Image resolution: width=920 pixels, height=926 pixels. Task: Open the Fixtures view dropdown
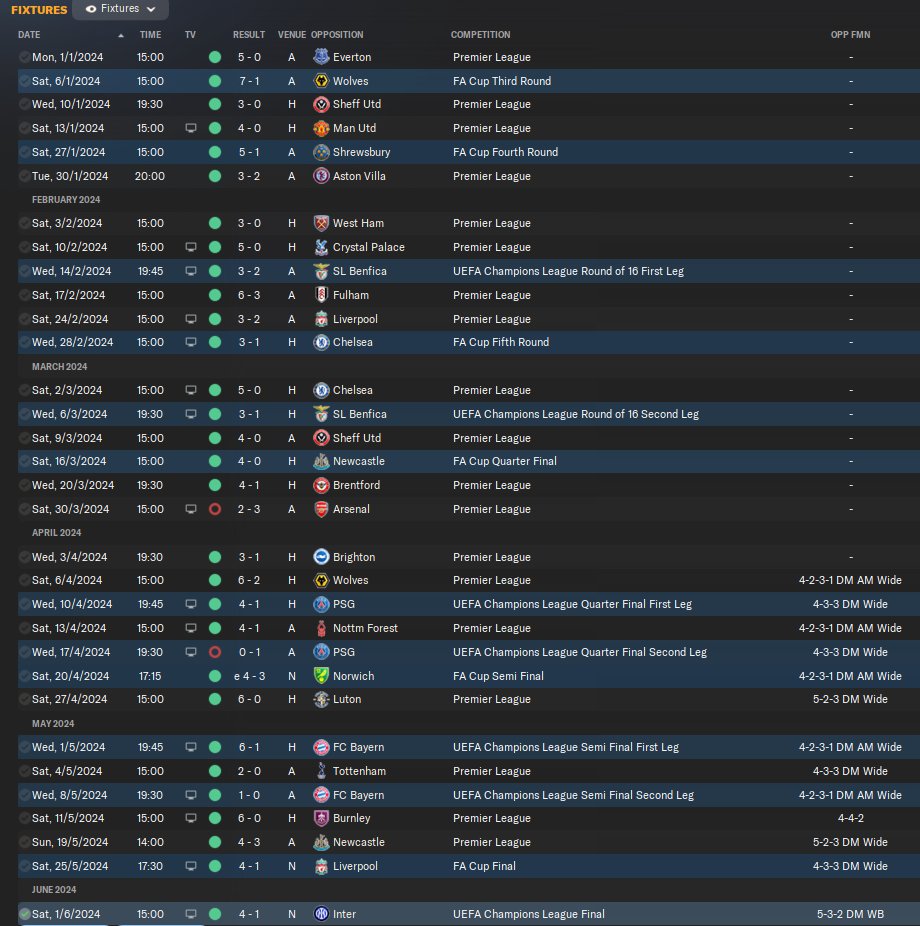click(120, 9)
